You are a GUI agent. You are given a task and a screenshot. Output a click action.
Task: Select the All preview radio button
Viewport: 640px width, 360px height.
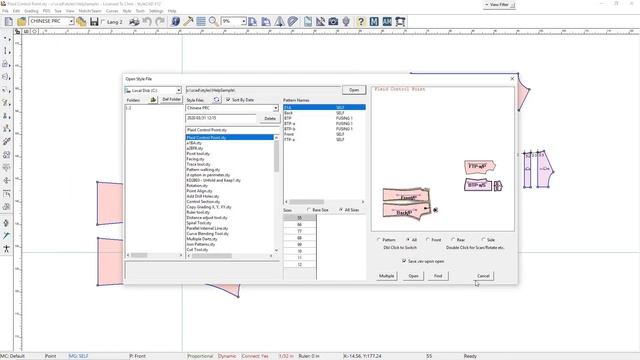pos(408,240)
